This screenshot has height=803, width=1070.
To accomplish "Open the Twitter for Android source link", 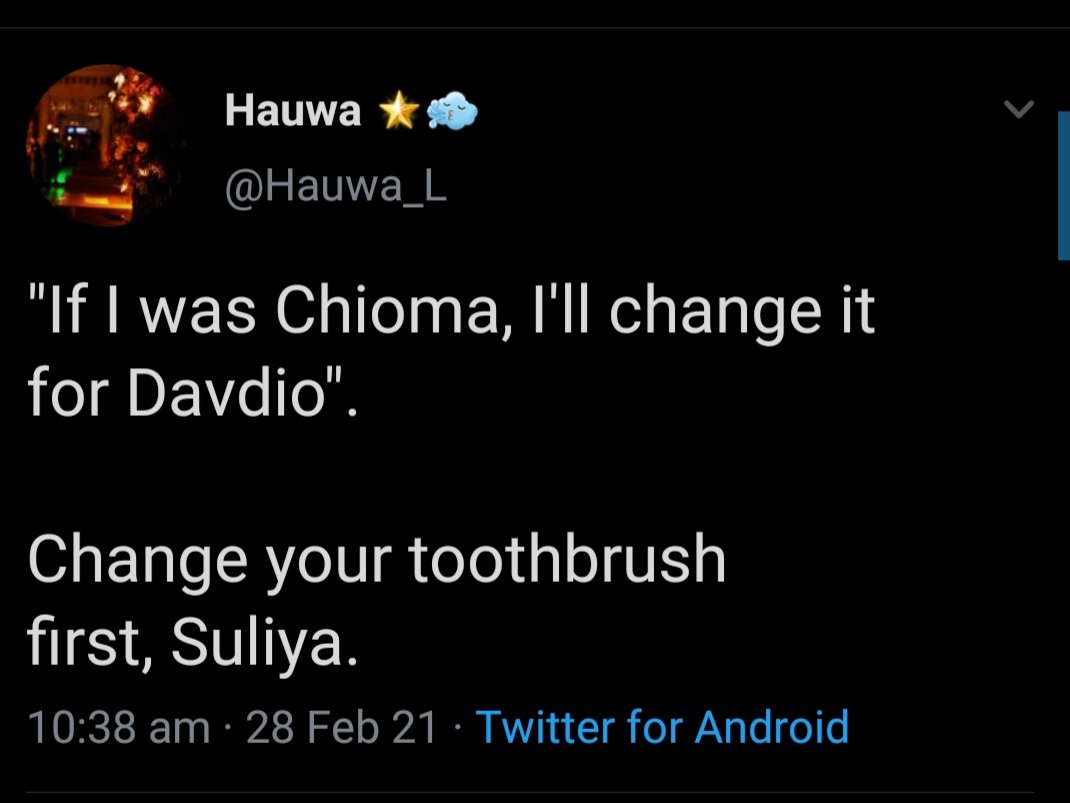I will 662,727.
